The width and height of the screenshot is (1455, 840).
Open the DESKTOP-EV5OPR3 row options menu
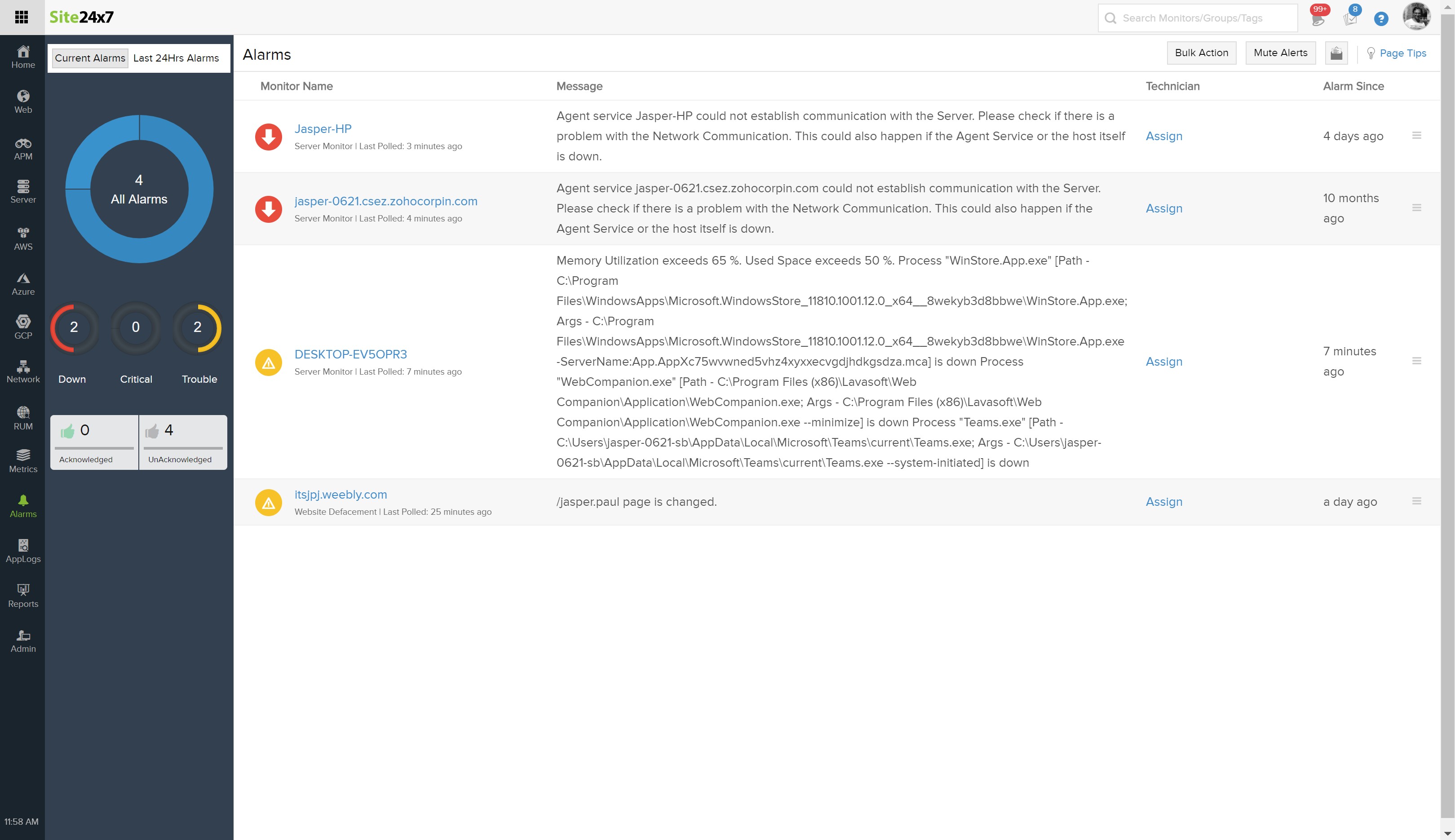[1416, 361]
